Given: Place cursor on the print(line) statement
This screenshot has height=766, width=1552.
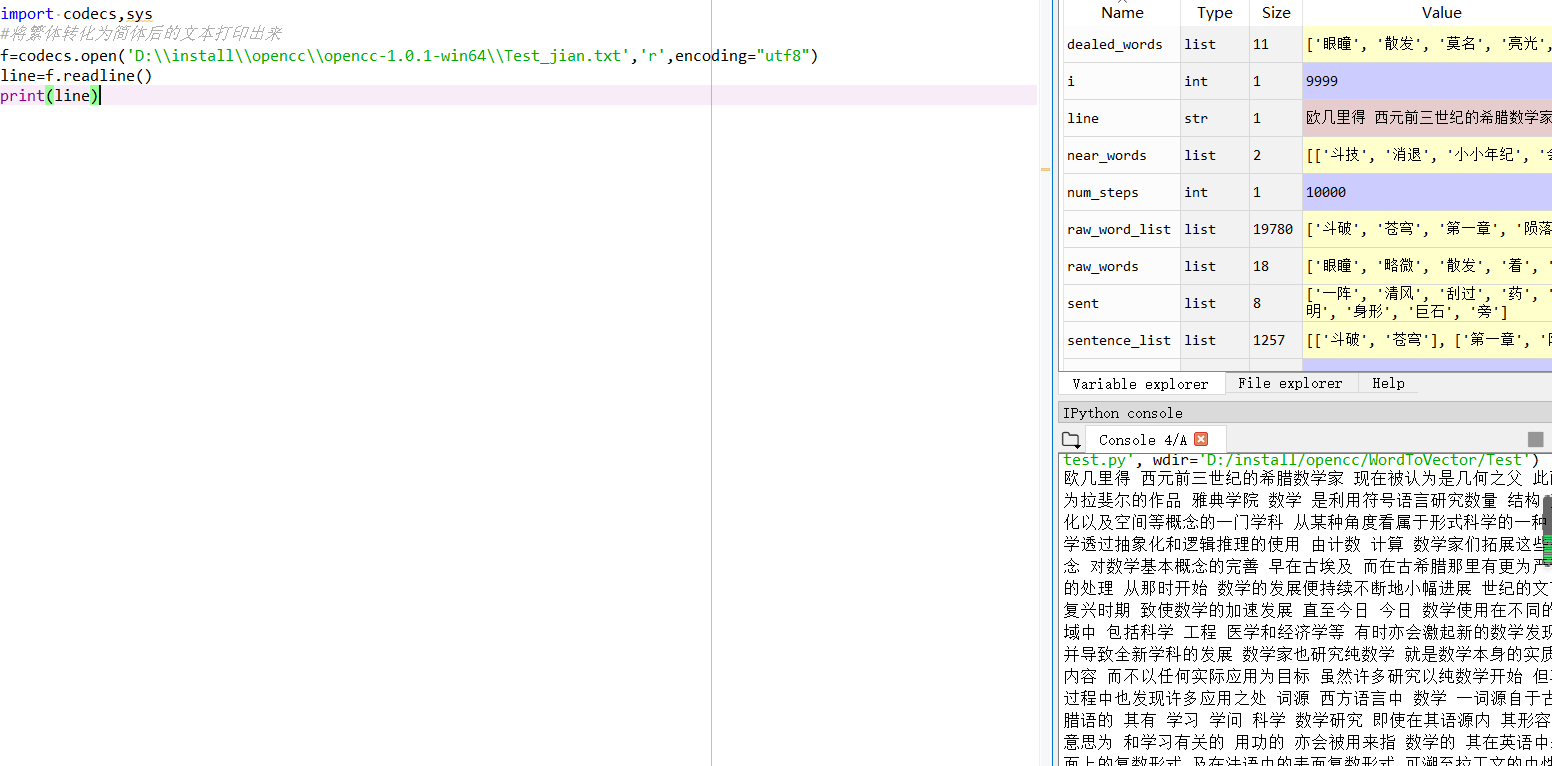Looking at the screenshot, I should coord(50,96).
